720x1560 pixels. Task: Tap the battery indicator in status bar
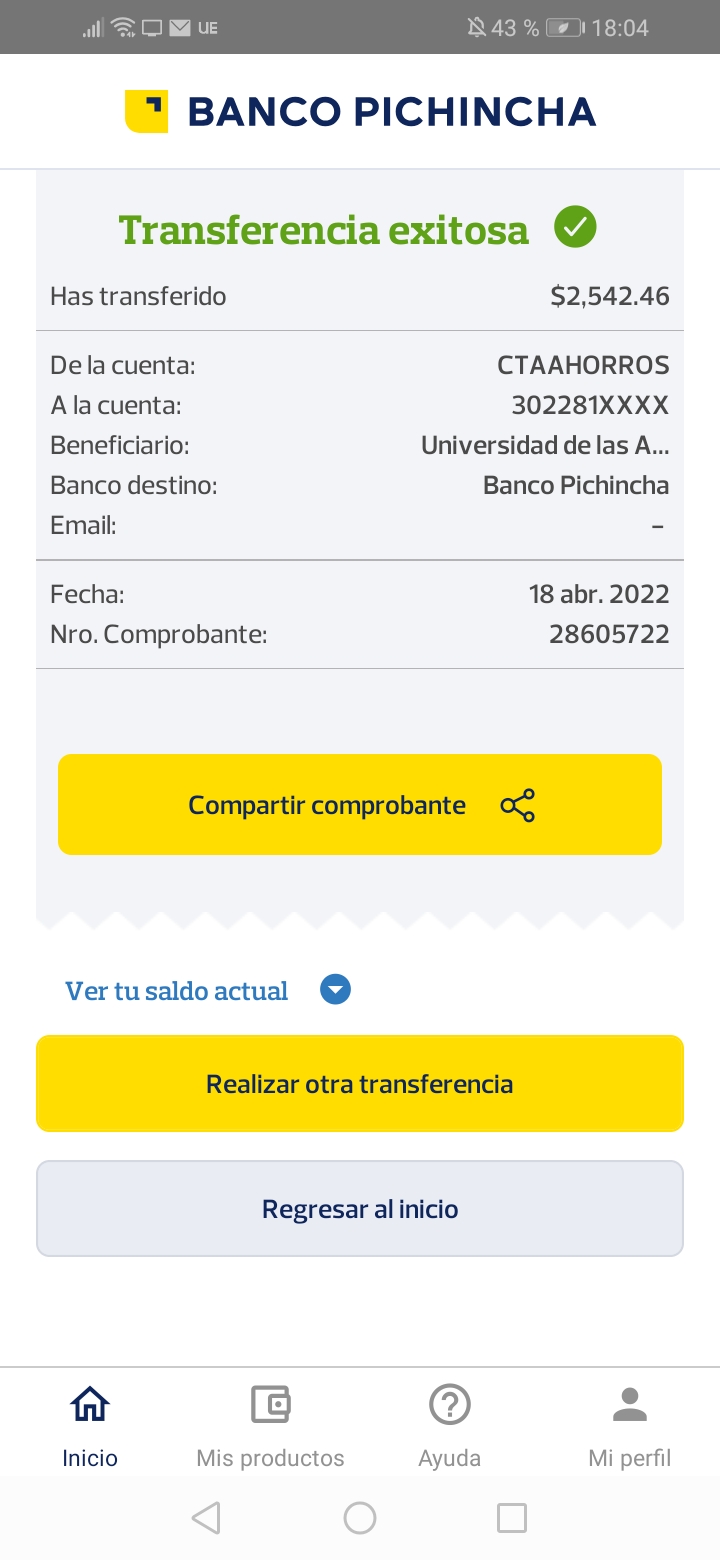point(565,28)
